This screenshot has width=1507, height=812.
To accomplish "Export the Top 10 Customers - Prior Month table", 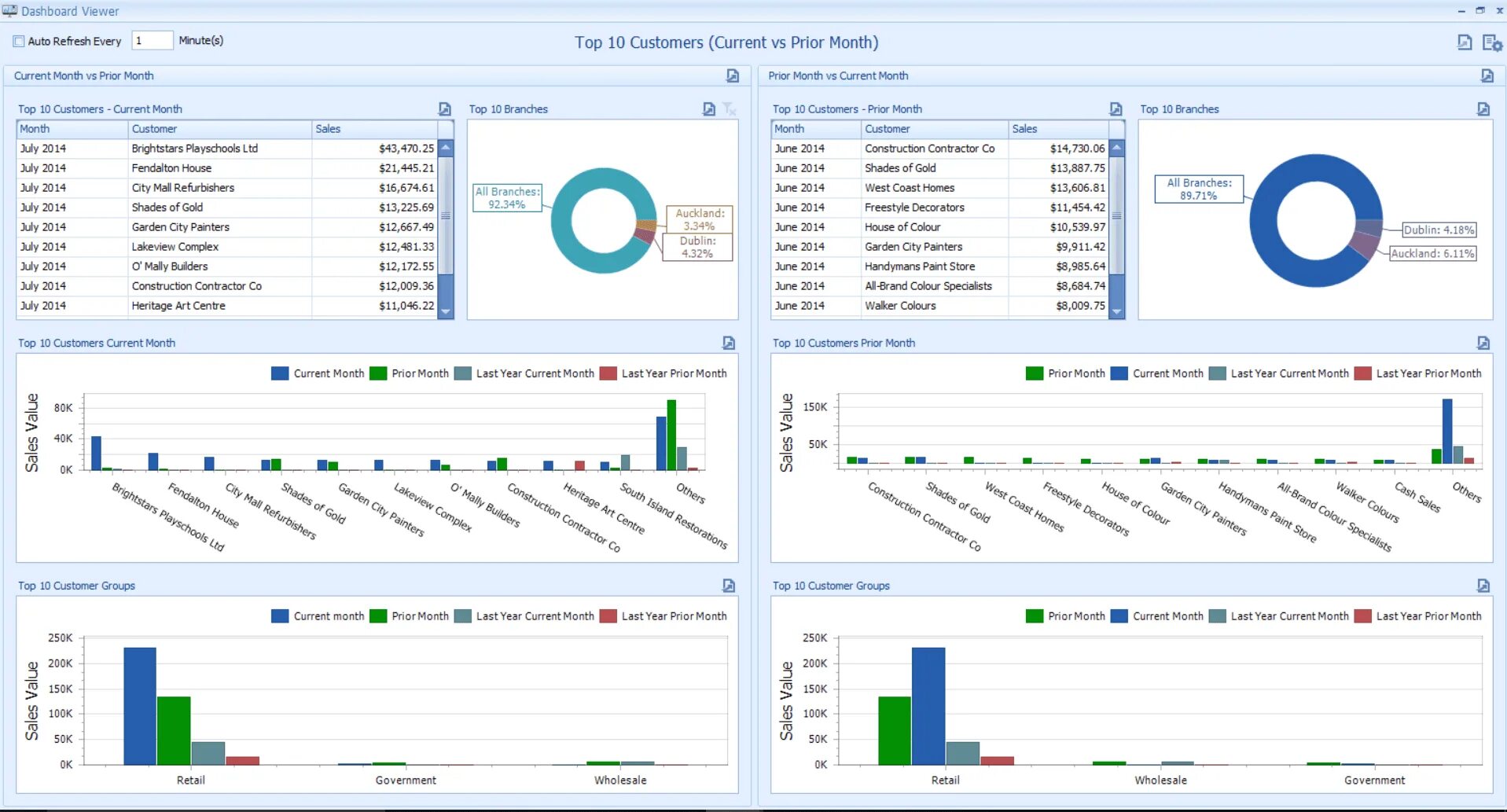I will point(1116,109).
